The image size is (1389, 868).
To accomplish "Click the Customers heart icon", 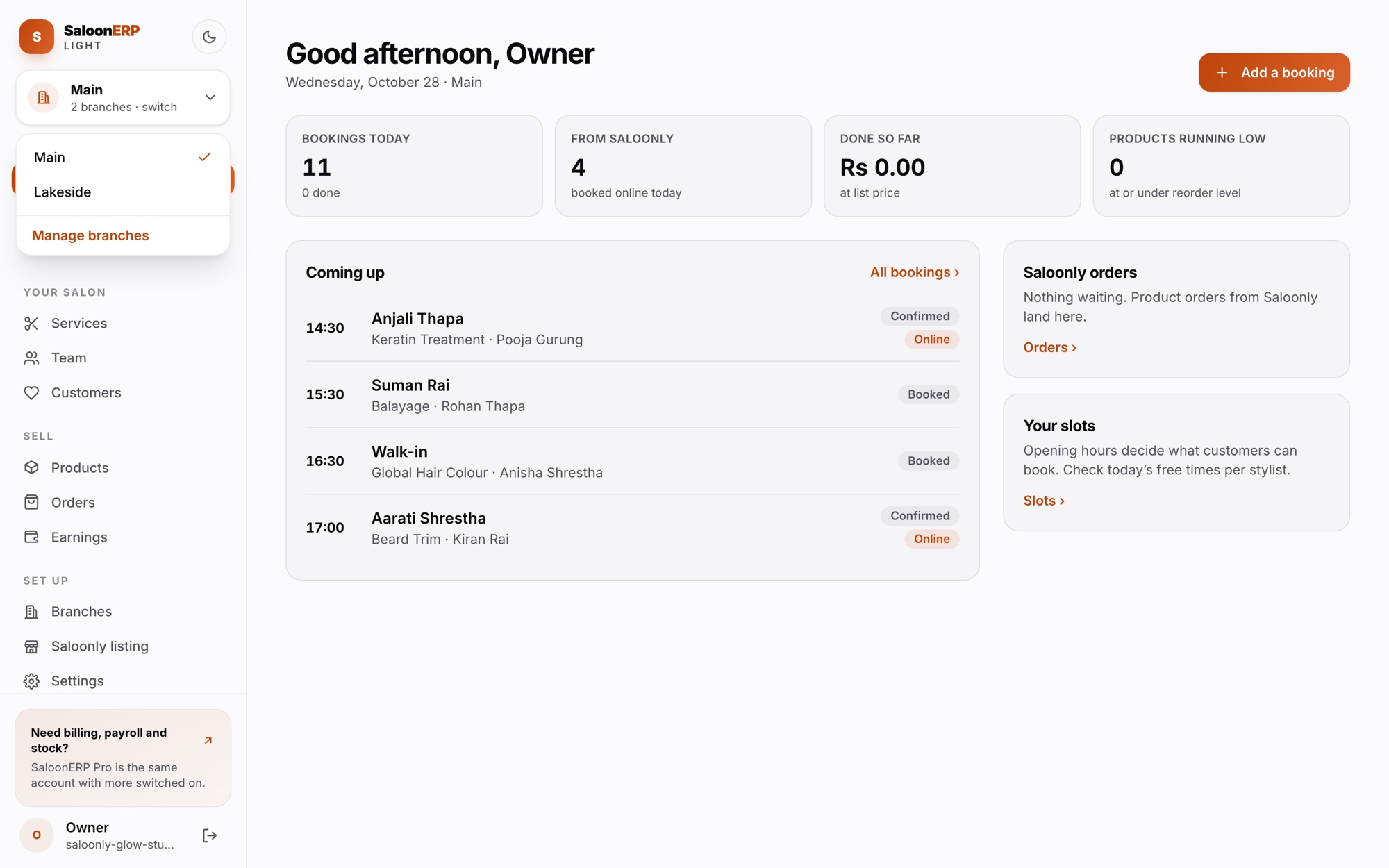I will 31,393.
